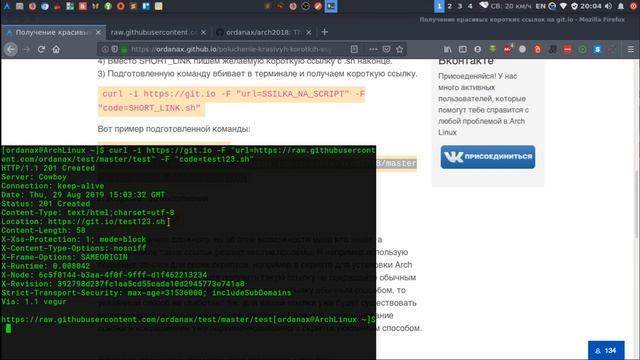The image size is (640, 360).
Task: Show sidebars toolbar icon
Action: pos(462,49)
